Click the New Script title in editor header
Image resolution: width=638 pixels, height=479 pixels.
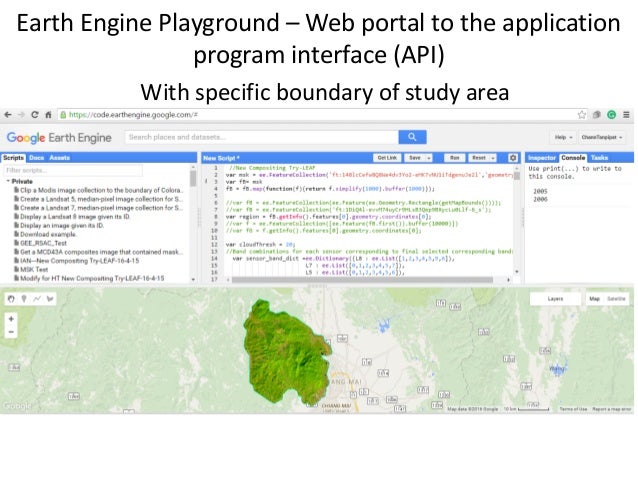tap(221, 158)
